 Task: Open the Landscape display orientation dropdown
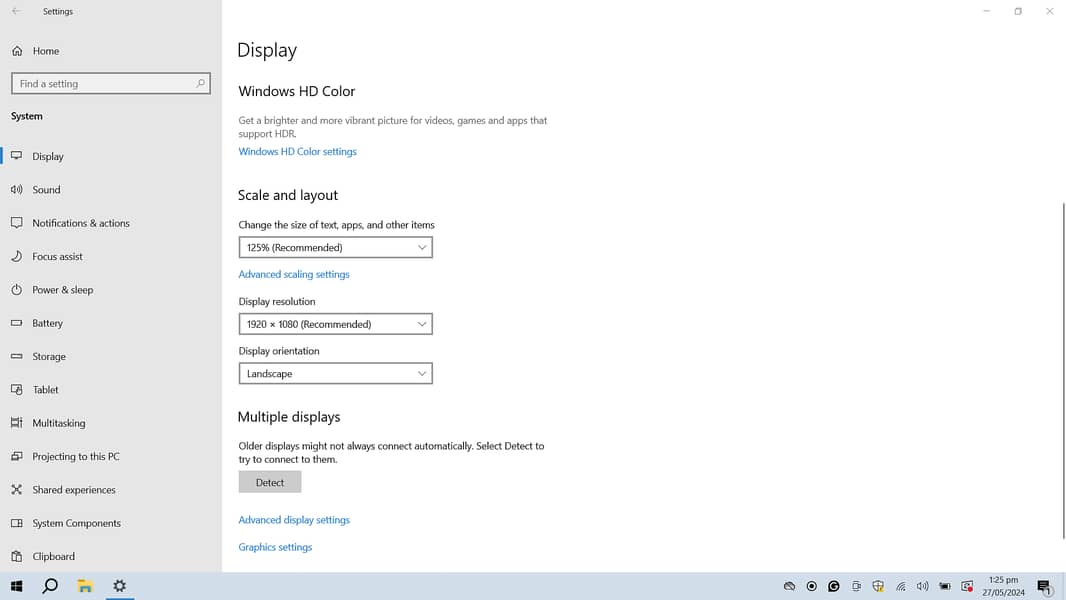pos(335,374)
